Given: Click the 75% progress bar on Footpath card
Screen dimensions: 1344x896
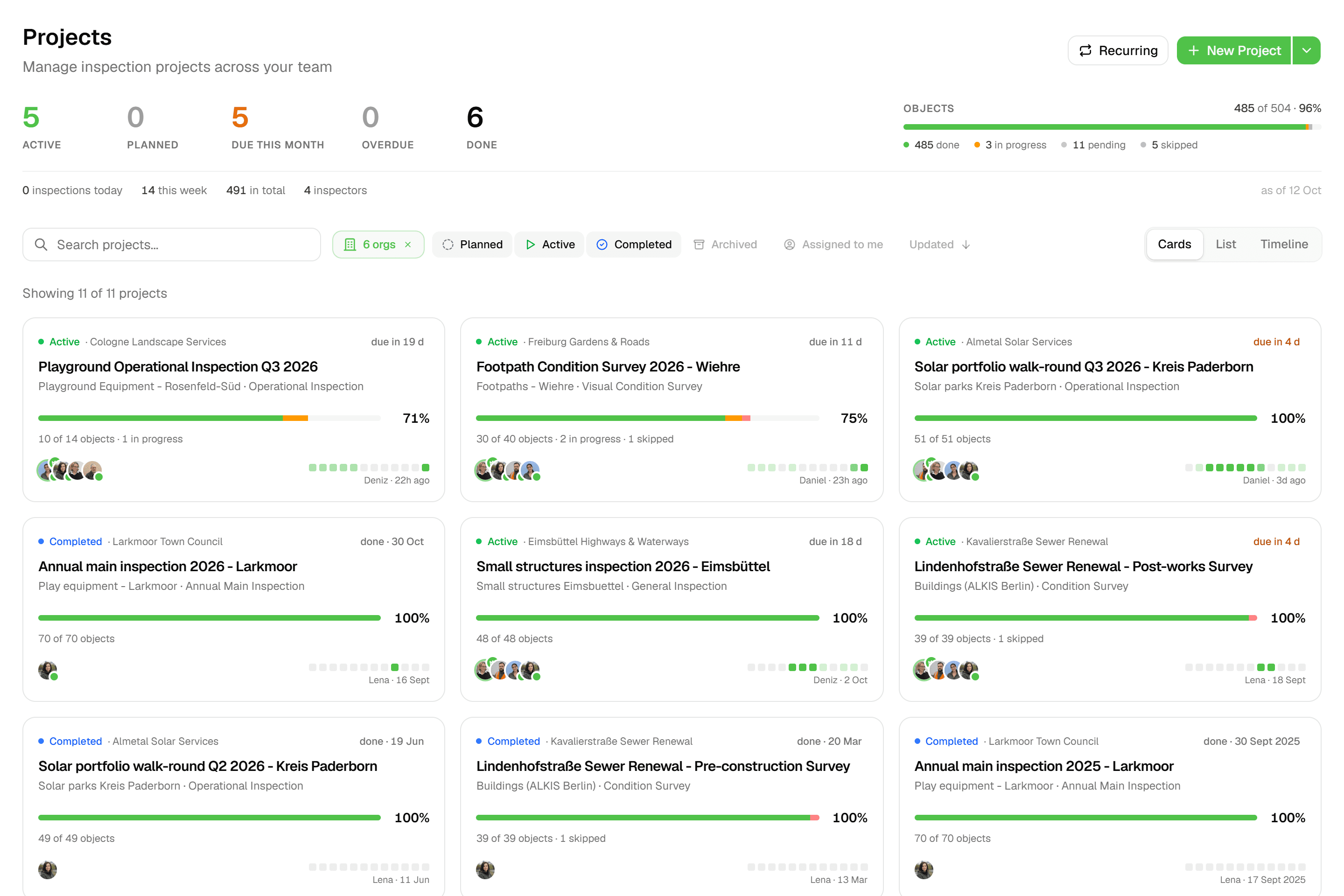Looking at the screenshot, I should (x=647, y=418).
